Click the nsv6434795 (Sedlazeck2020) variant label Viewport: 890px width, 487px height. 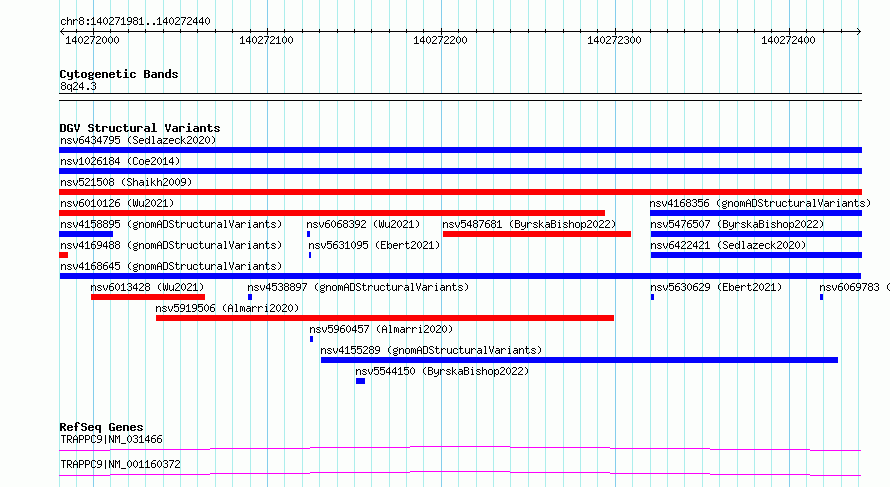pos(138,140)
